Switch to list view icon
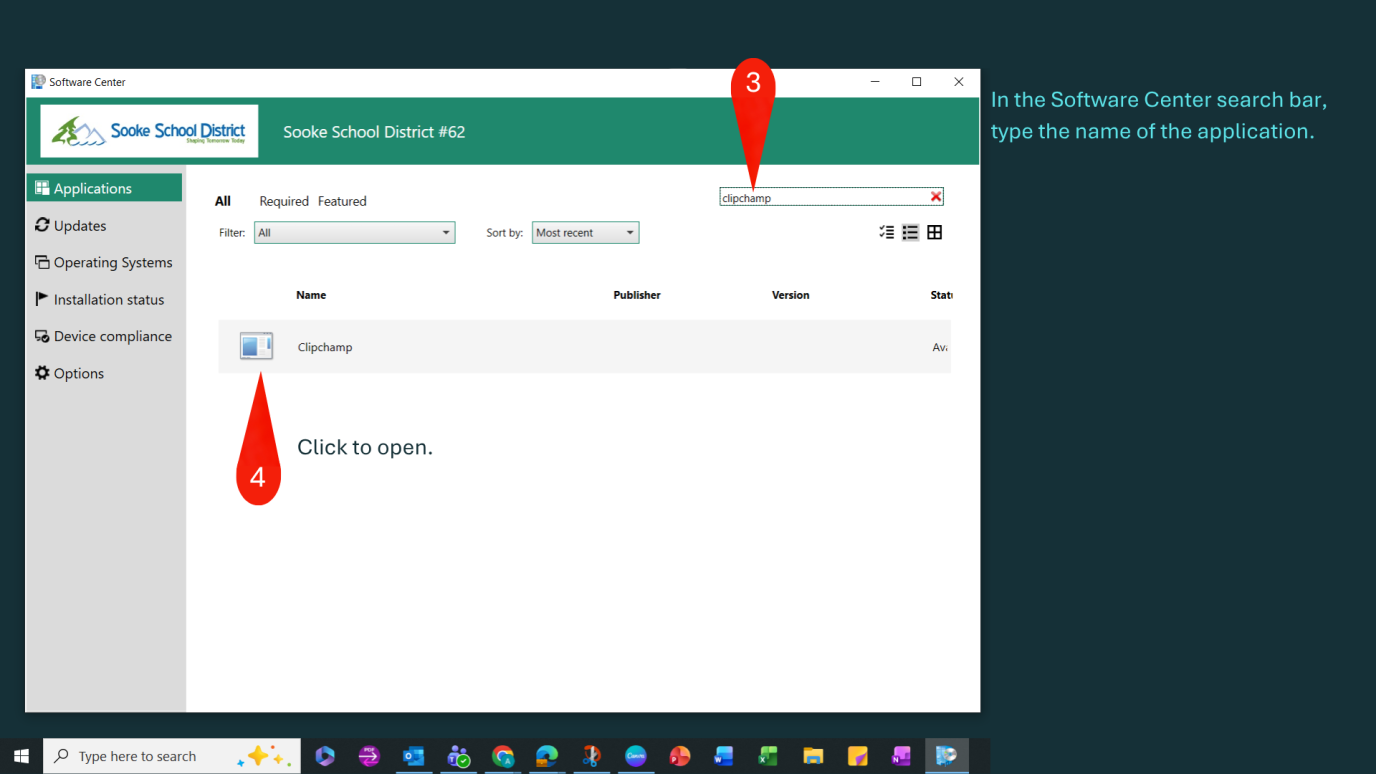The width and height of the screenshot is (1376, 774). [910, 232]
